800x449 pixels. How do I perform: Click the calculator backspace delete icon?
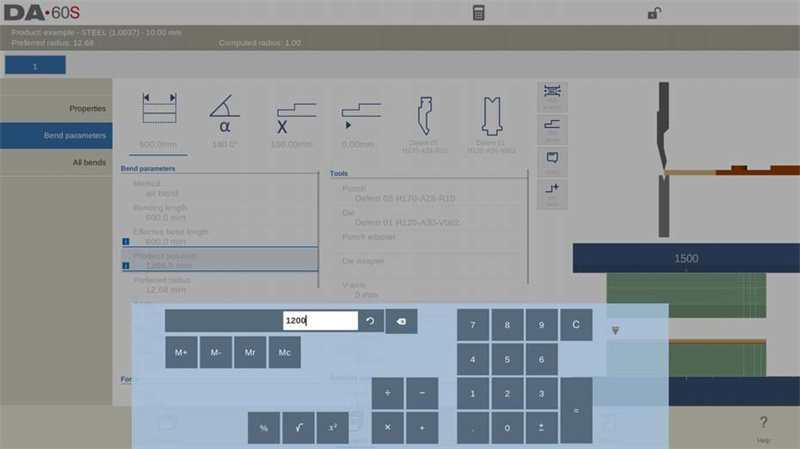401,321
